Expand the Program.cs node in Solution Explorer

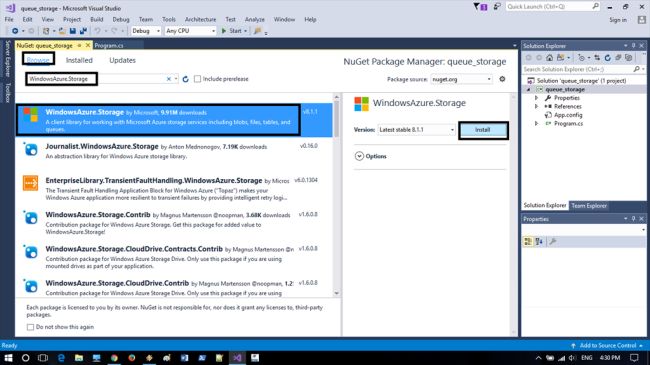pos(536,124)
